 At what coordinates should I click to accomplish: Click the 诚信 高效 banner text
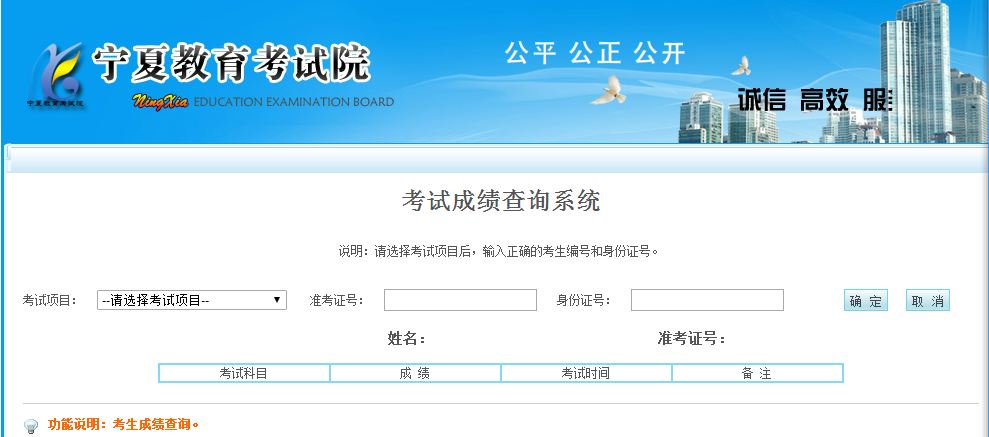click(x=794, y=100)
